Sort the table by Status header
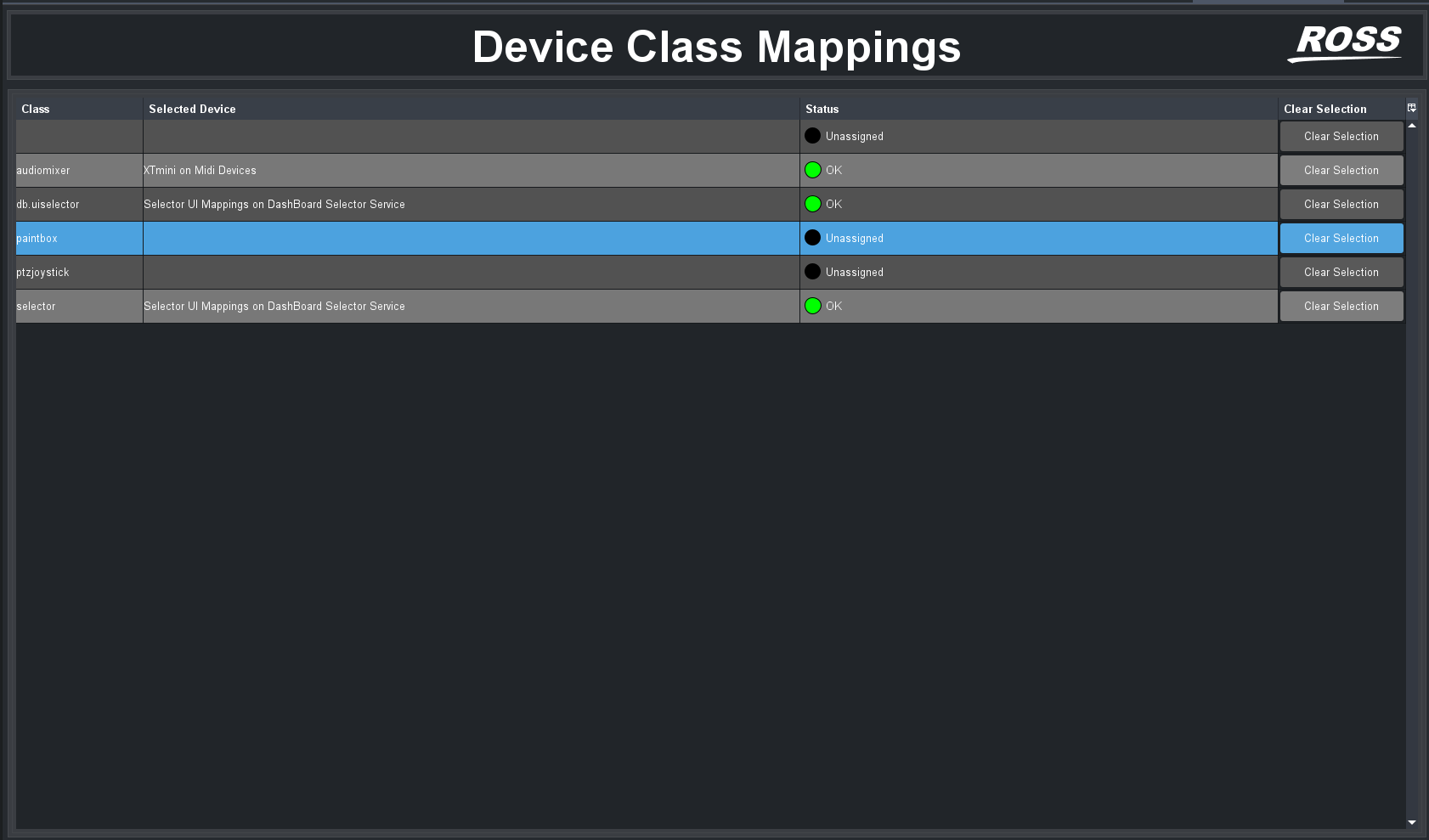 [822, 109]
